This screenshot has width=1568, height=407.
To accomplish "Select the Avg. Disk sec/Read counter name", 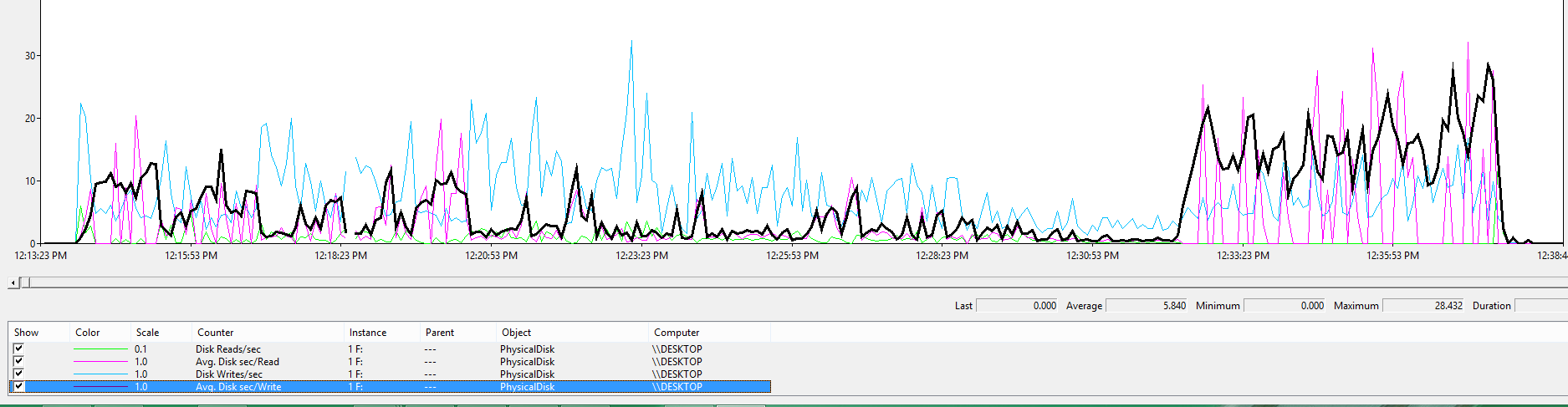I will click(237, 362).
